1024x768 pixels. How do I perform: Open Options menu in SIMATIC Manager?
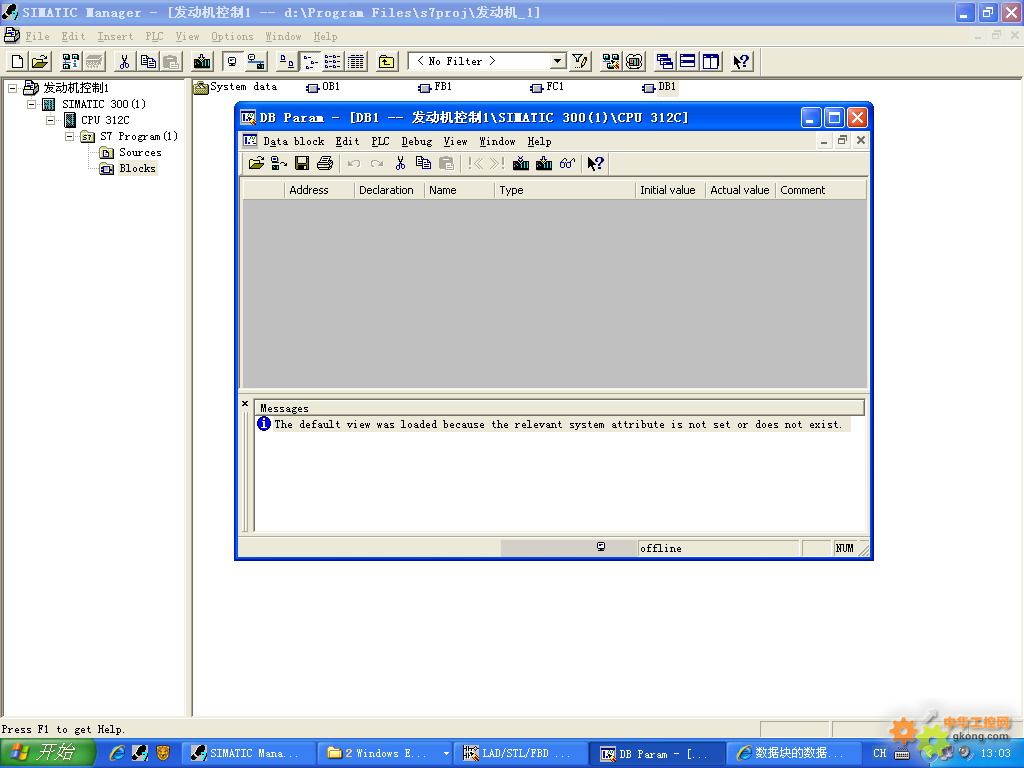pos(232,37)
